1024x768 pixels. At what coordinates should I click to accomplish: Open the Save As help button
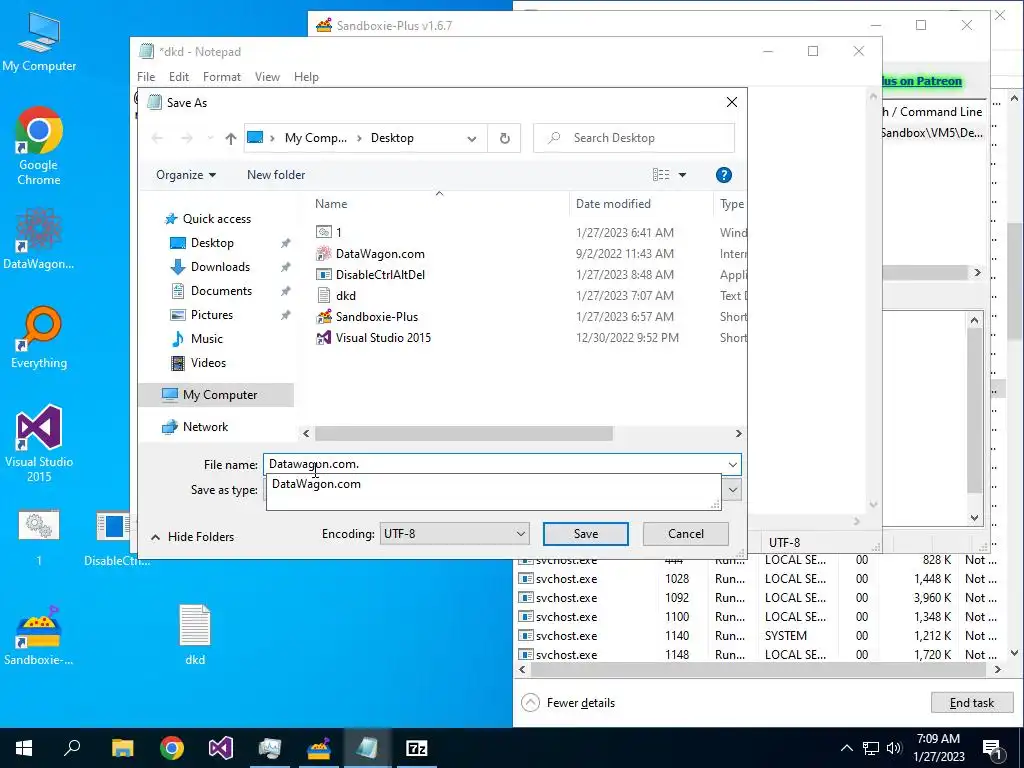click(723, 175)
